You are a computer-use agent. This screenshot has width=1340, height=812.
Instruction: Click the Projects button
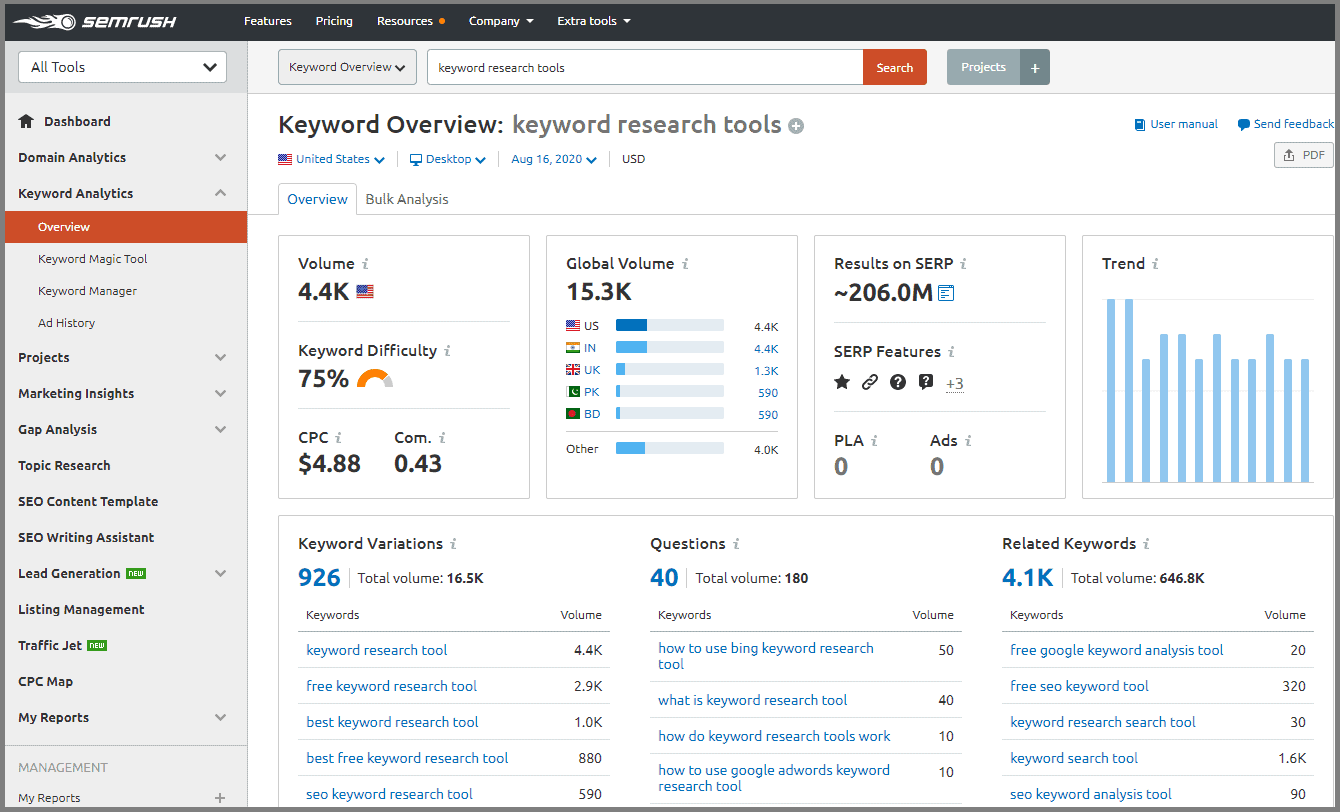point(983,68)
